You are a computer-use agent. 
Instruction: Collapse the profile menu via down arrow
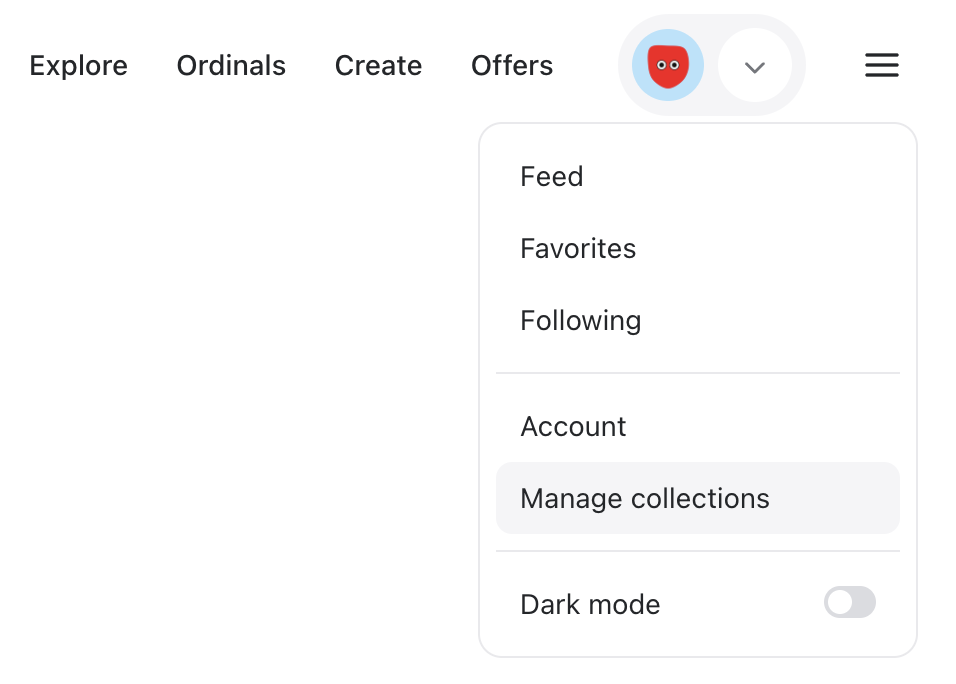coord(755,67)
